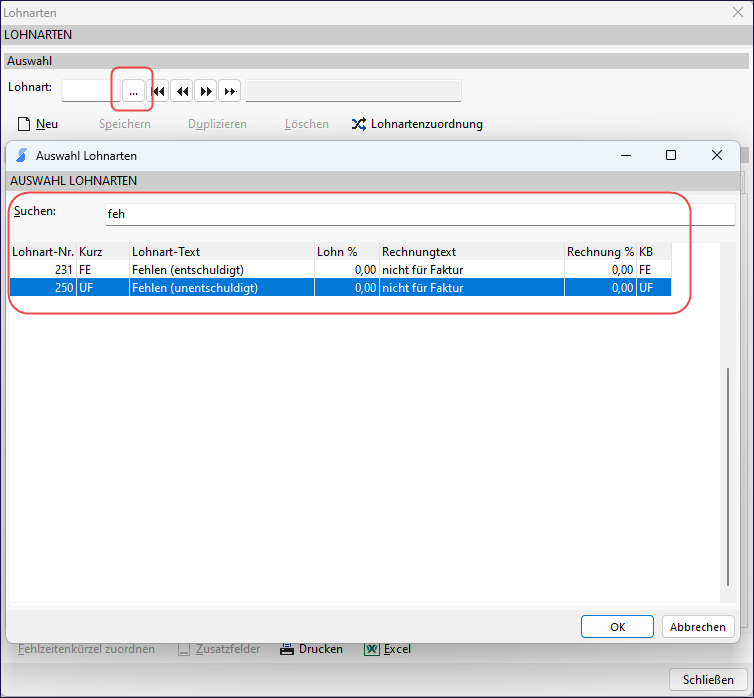
Task: Click the Excel export icon
Action: [372, 649]
